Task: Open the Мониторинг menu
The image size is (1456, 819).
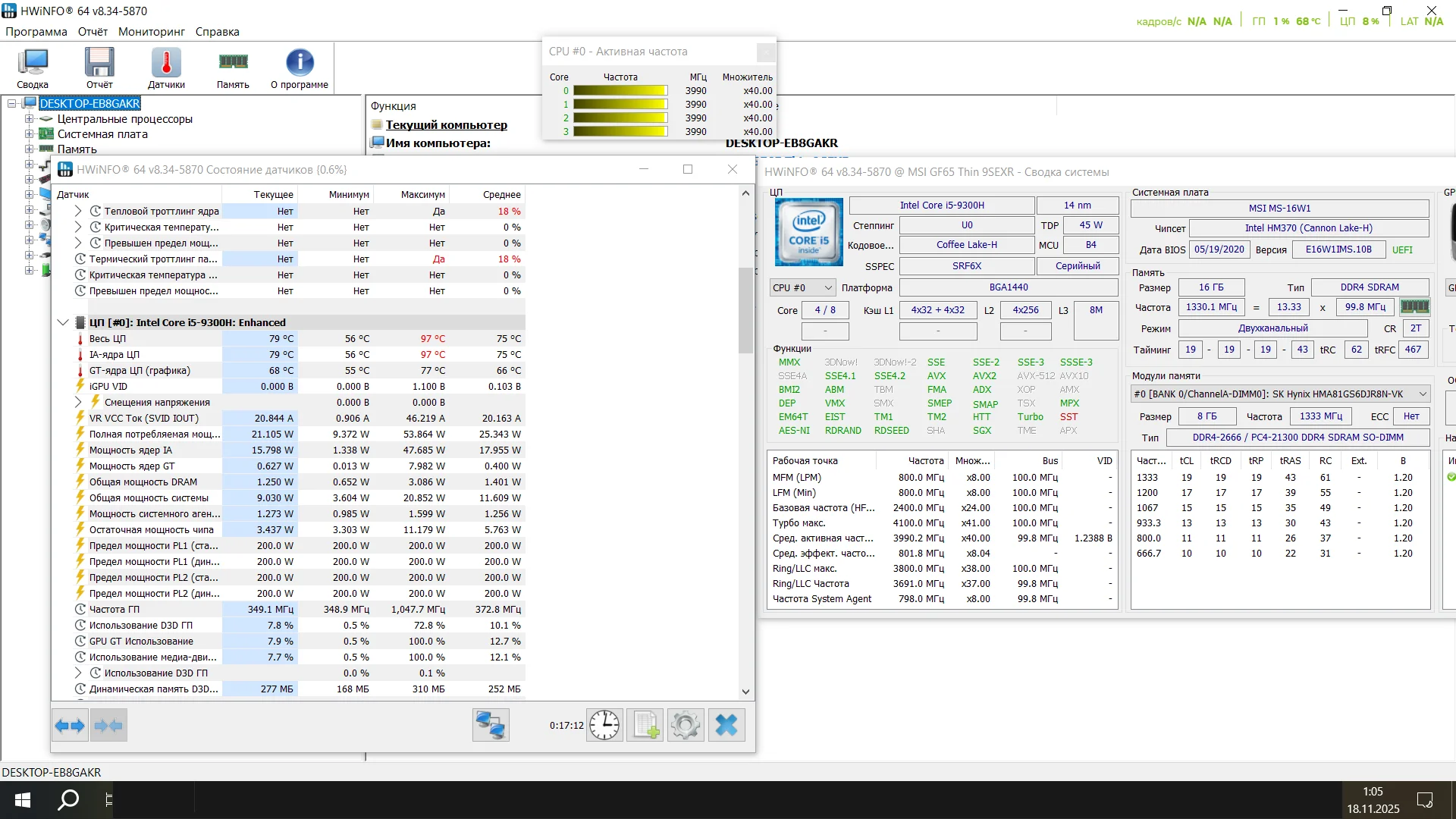Action: [x=151, y=32]
